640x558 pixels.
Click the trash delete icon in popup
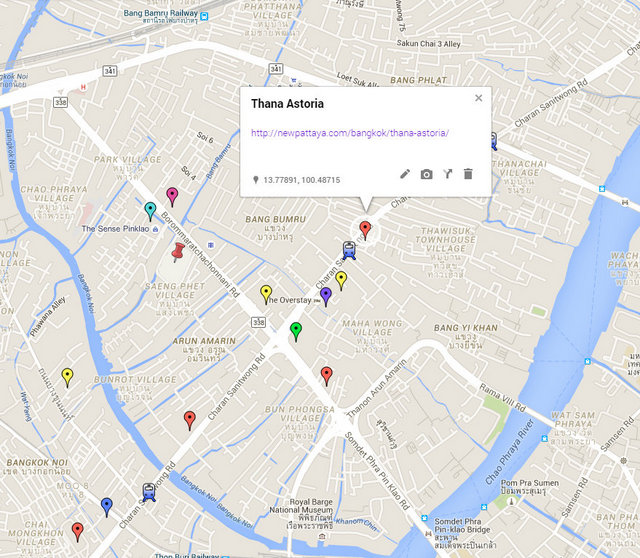468,174
